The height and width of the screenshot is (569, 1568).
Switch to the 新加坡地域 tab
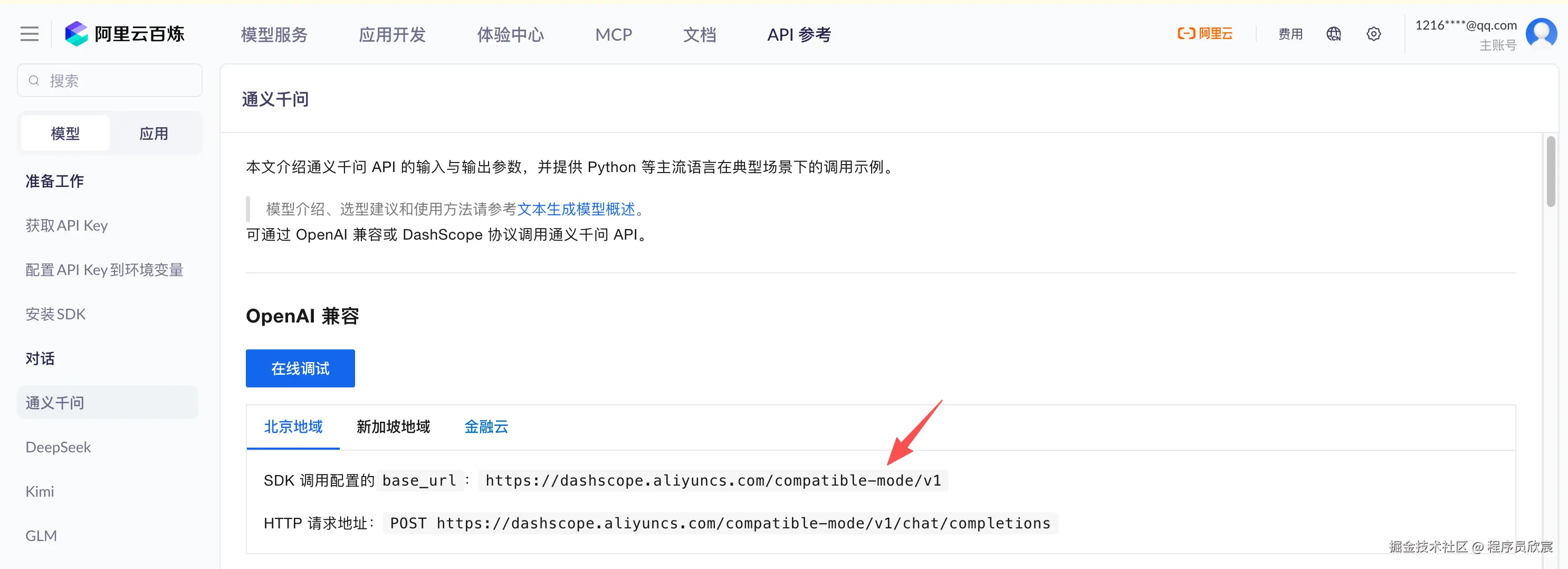[x=393, y=426]
